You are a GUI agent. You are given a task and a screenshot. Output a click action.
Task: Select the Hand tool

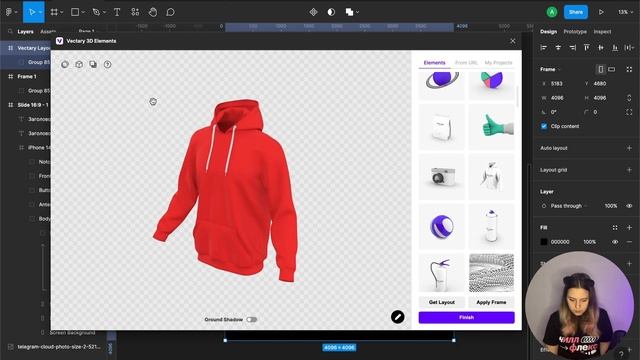click(153, 12)
